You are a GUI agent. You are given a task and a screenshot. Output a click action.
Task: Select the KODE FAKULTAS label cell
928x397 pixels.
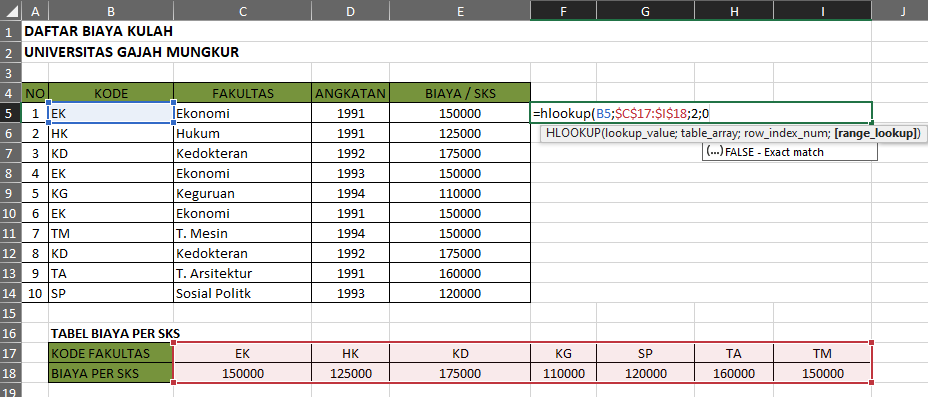111,353
